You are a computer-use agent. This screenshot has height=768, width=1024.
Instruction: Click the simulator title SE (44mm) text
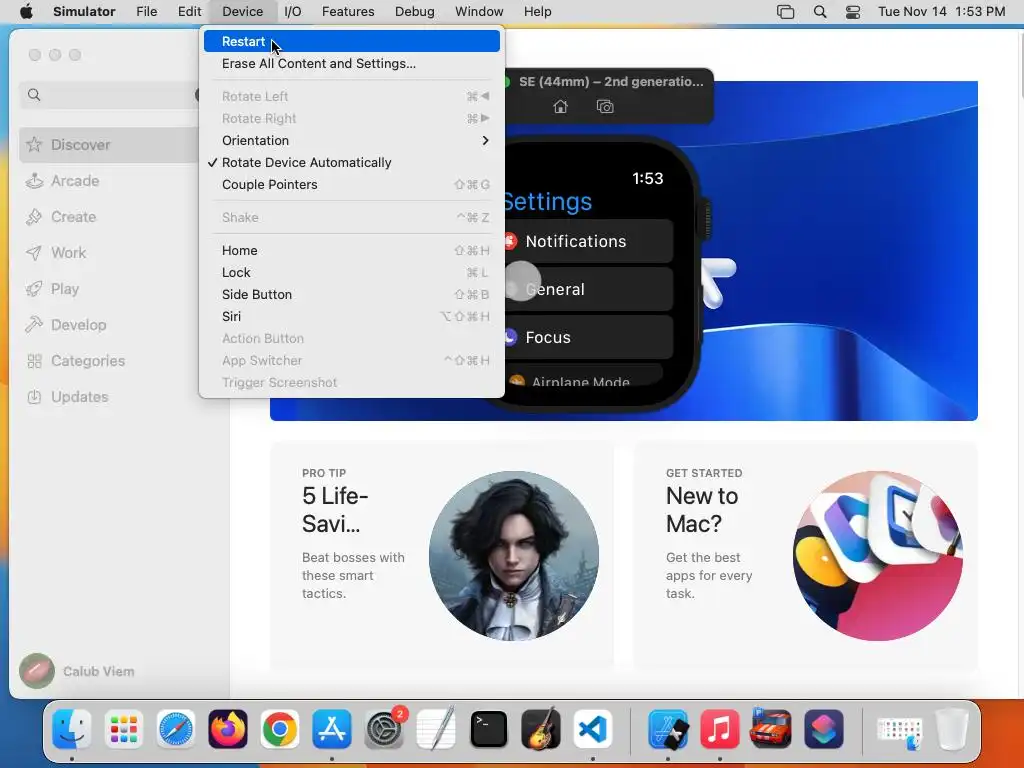(x=611, y=82)
